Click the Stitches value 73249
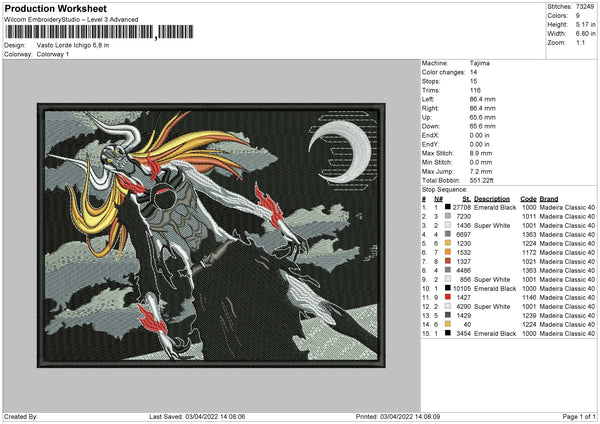600x424 pixels. tap(585, 7)
